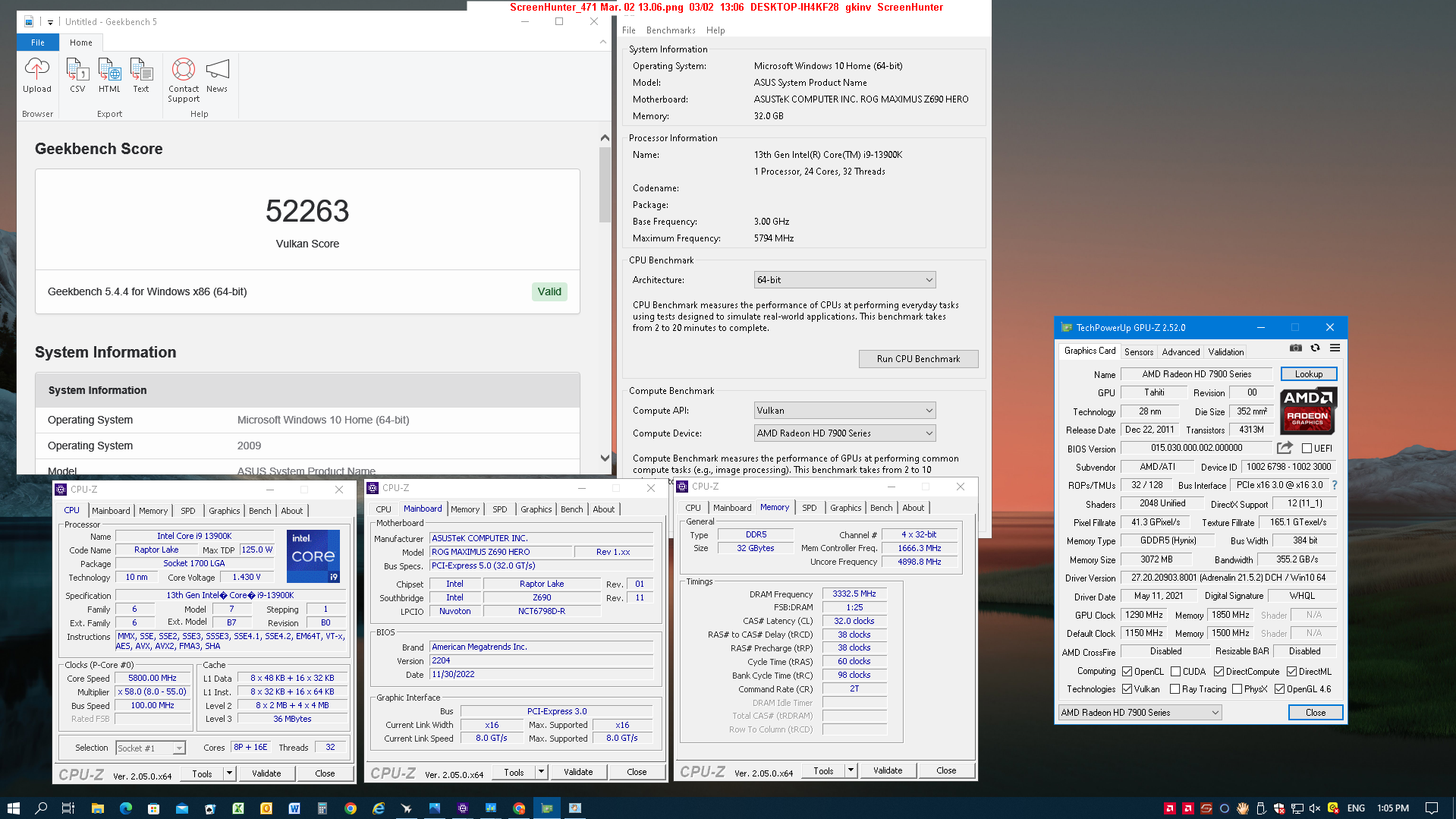The image size is (1456, 819).
Task: Open the Architecture 64-bit dropdown
Action: (844, 280)
